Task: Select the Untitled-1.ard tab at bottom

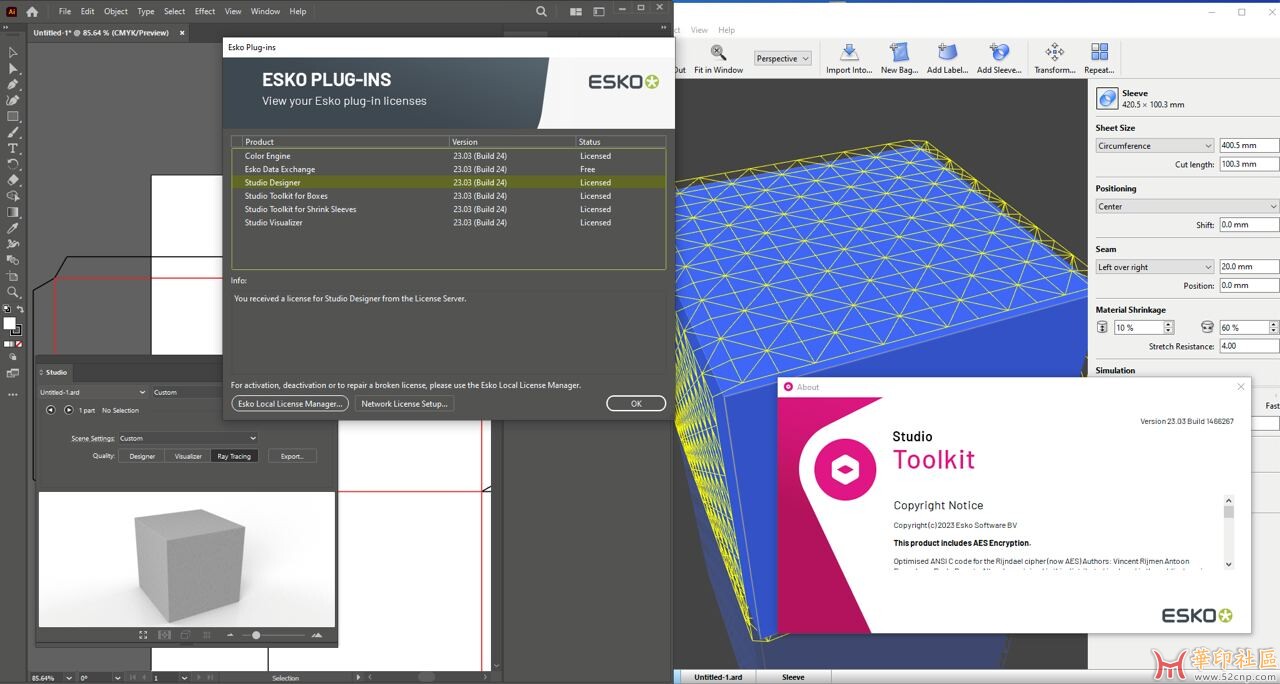Action: click(x=719, y=677)
